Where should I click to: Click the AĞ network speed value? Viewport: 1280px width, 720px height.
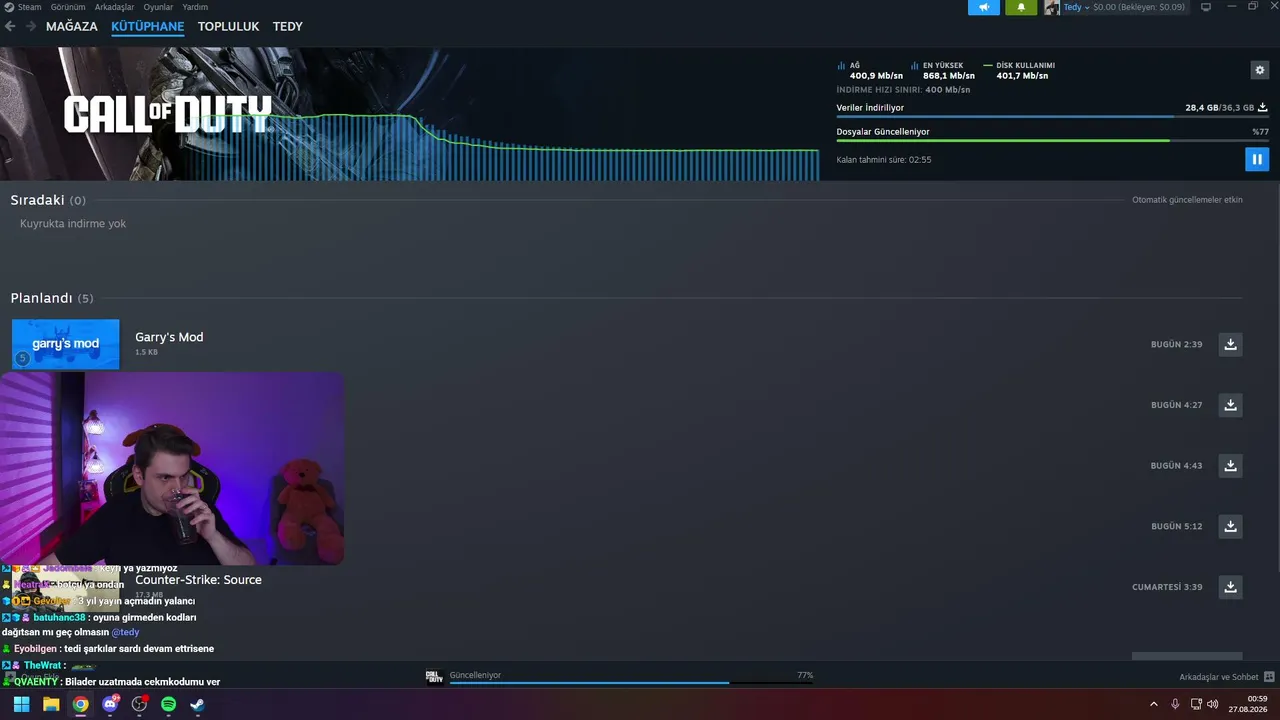pyautogui.click(x=876, y=76)
